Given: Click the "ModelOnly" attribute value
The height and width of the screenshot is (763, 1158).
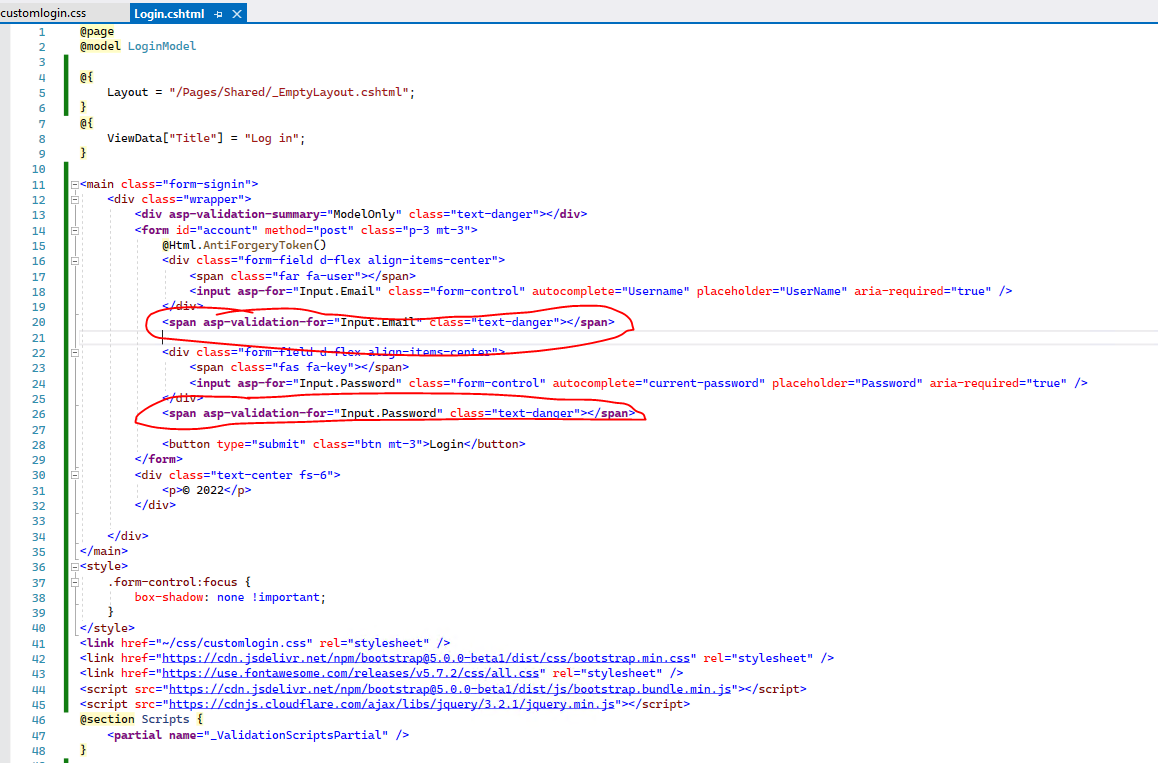Looking at the screenshot, I should 364,214.
